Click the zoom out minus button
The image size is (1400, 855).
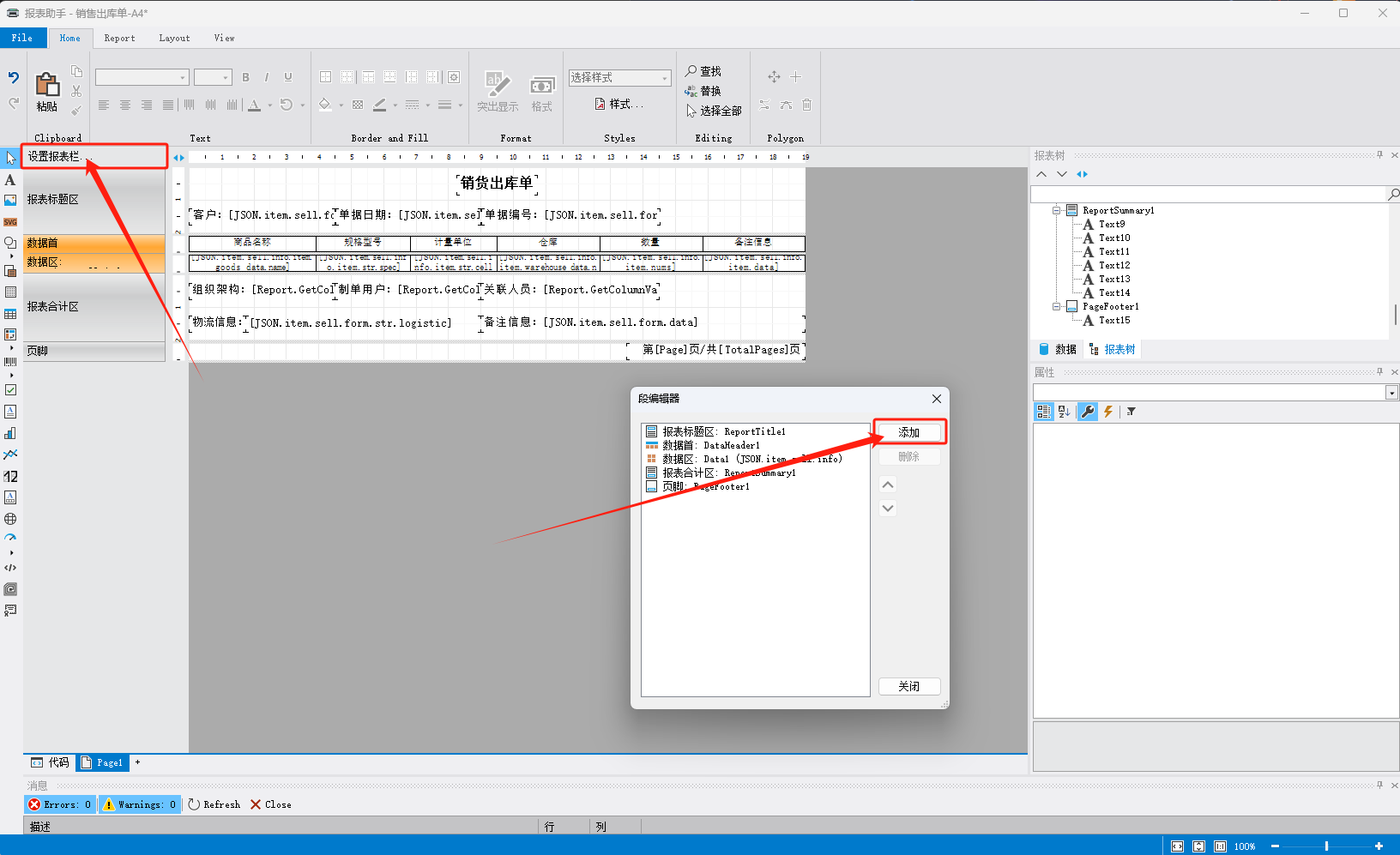pos(1275,846)
